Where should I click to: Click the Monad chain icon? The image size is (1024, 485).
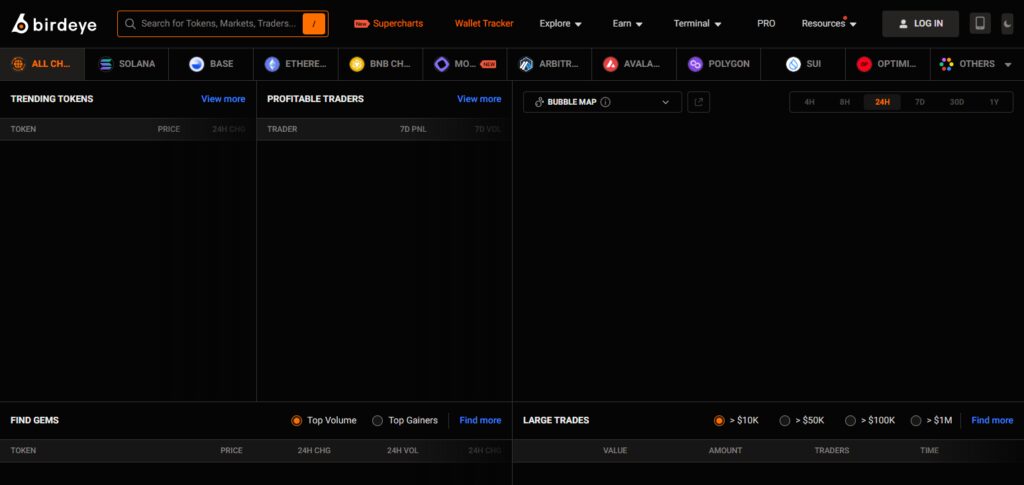[x=441, y=64]
